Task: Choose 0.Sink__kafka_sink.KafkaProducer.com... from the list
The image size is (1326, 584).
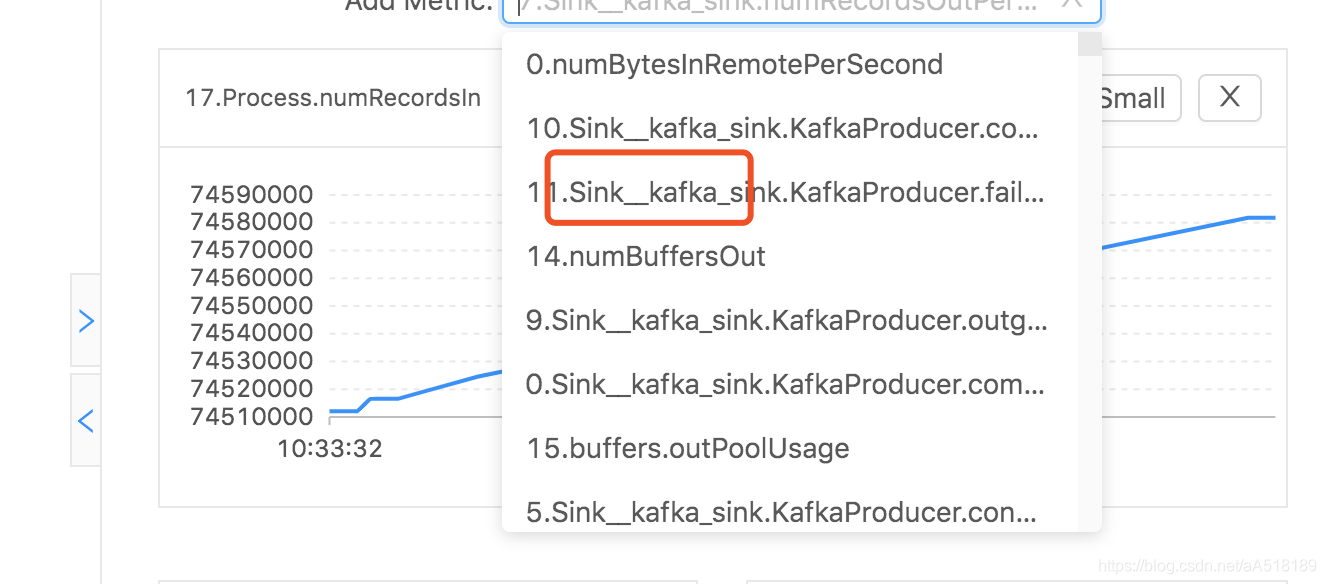Action: (785, 384)
